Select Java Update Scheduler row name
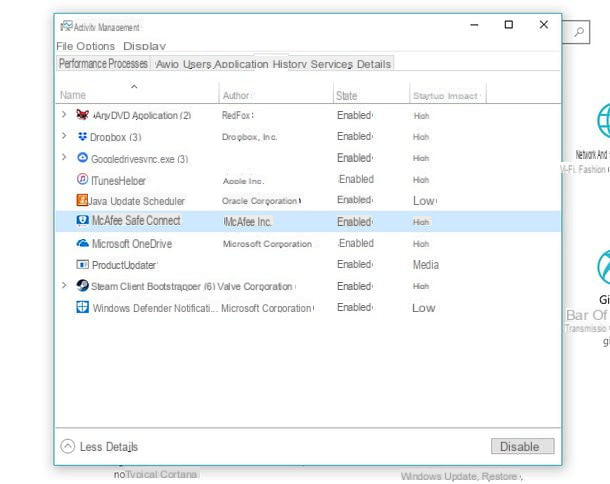Viewport: 610px width, 484px height. point(136,201)
